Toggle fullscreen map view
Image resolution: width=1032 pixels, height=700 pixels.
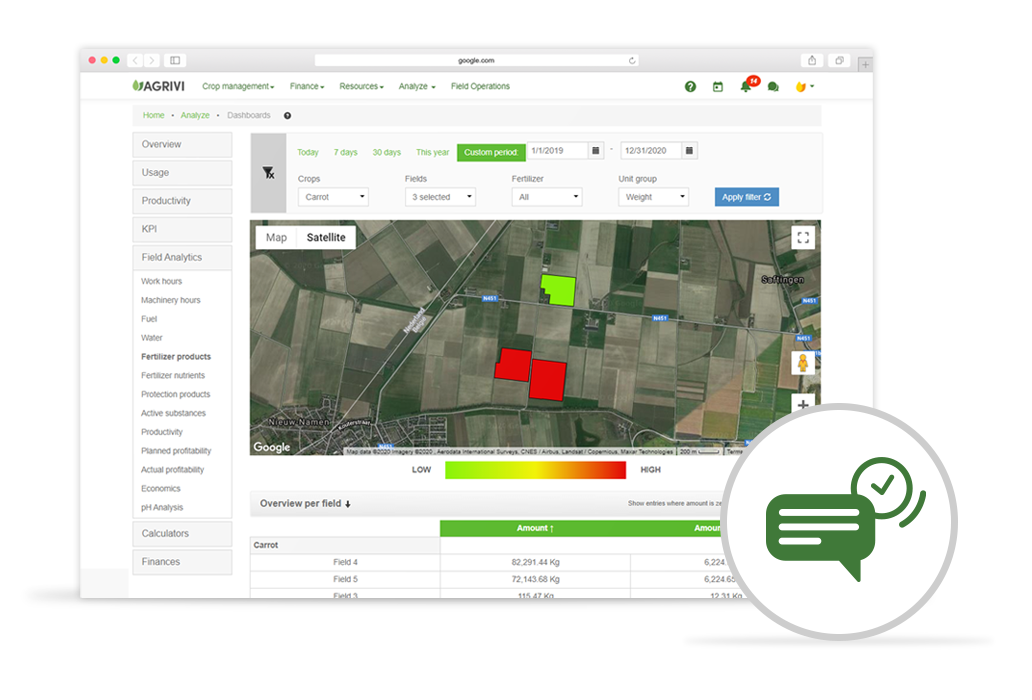click(x=803, y=238)
